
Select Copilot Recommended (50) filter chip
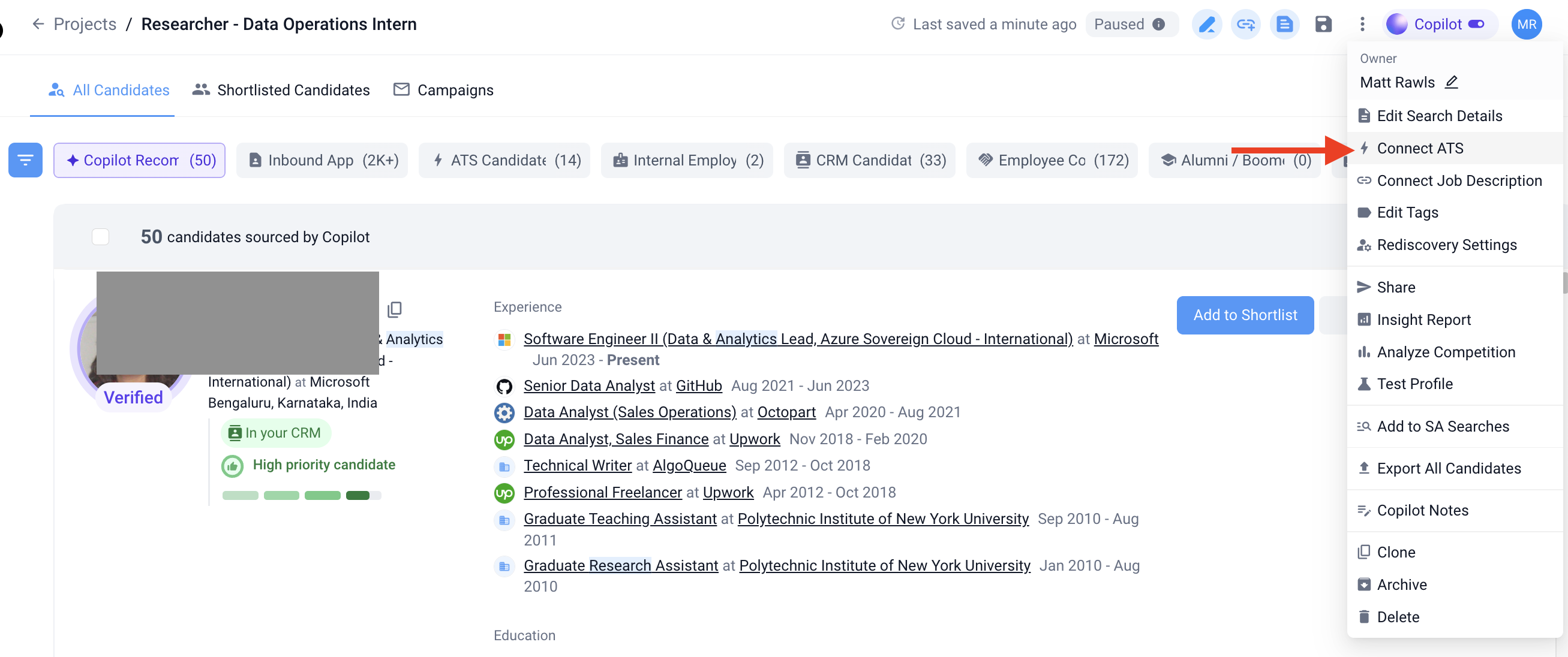139,160
